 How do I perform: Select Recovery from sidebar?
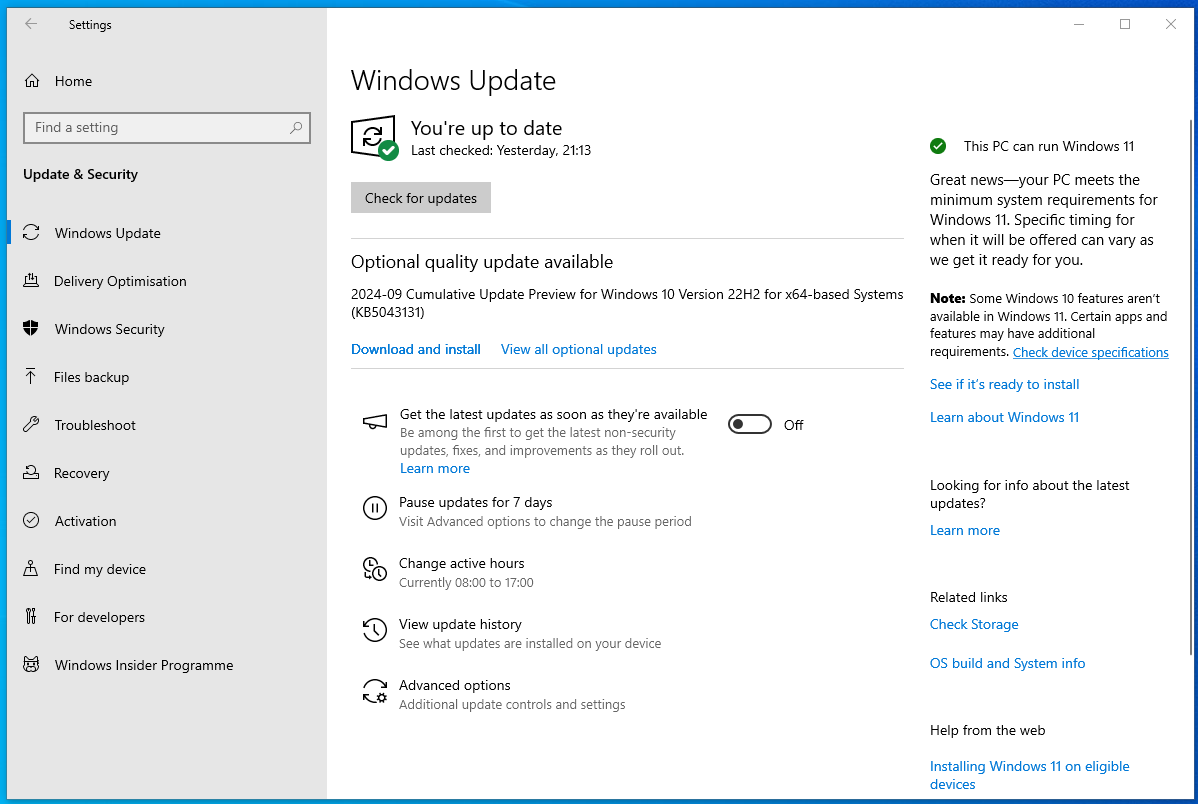coord(167,473)
